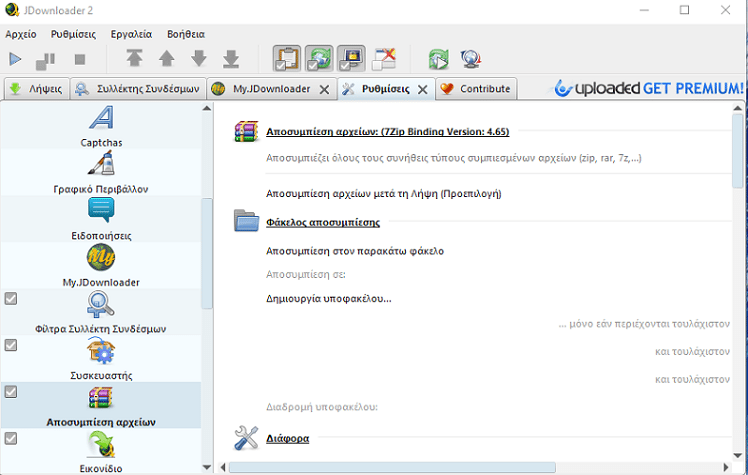Click the reconnect now green icon
The height and width of the screenshot is (475, 748).
(439, 59)
